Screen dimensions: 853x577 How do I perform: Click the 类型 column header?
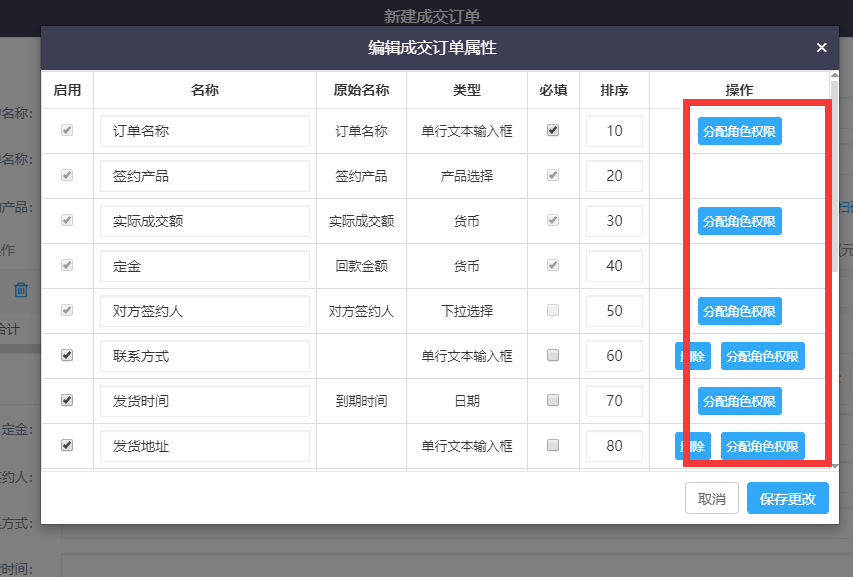pyautogui.click(x=467, y=90)
